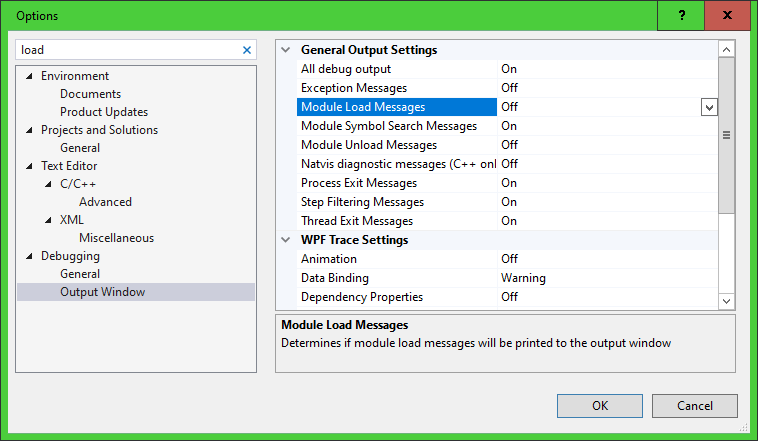Click the help question mark button

pyautogui.click(x=681, y=15)
